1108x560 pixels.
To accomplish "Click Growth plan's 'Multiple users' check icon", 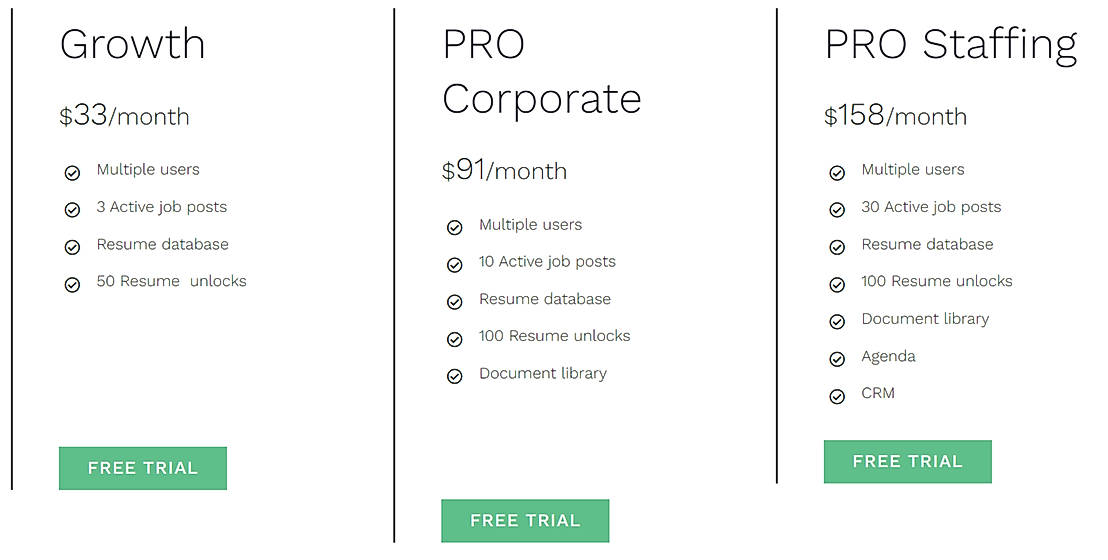I will click(72, 173).
